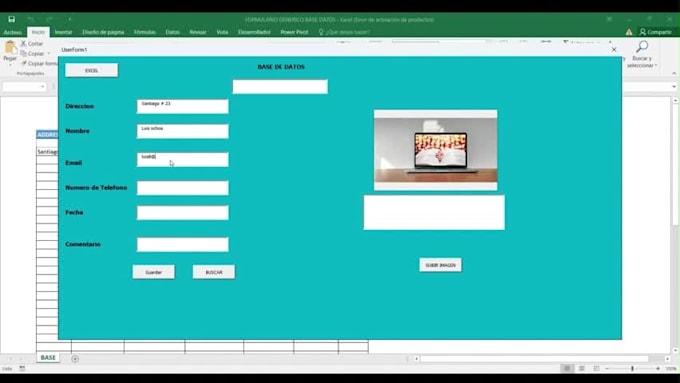Open the Desarrollador ribbon tab

coord(254,32)
